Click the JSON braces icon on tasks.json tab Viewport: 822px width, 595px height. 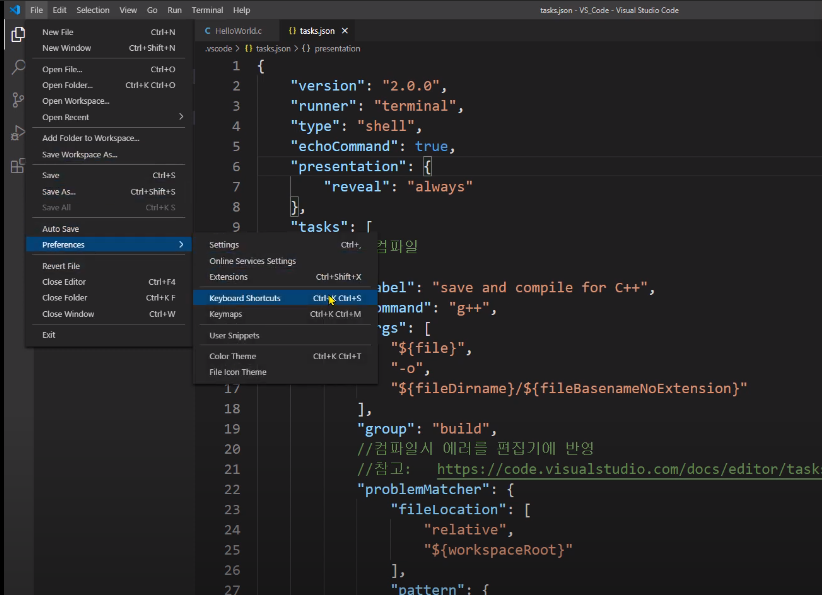point(293,31)
